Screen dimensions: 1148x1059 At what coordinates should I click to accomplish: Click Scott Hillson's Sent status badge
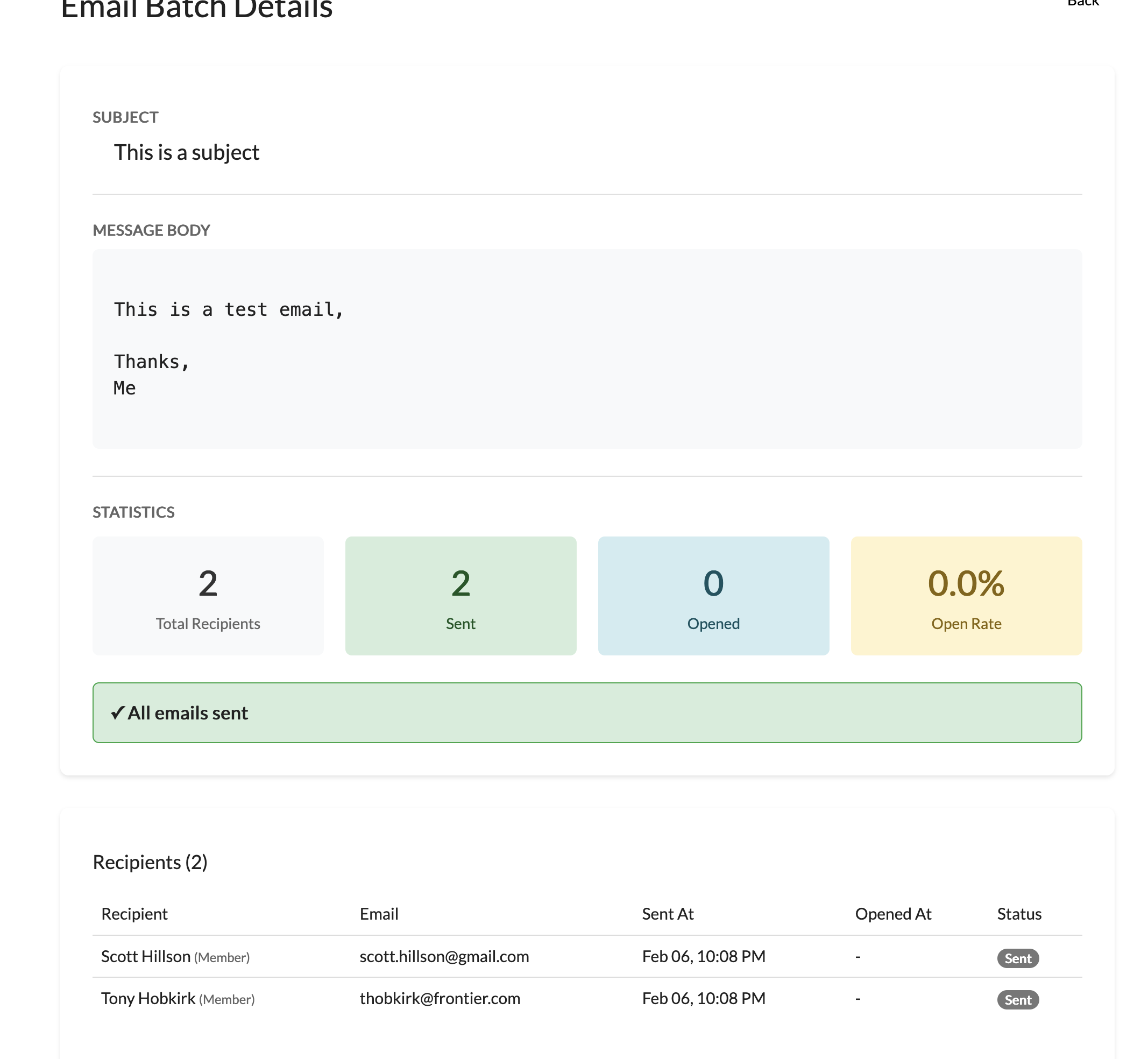coord(1017,958)
